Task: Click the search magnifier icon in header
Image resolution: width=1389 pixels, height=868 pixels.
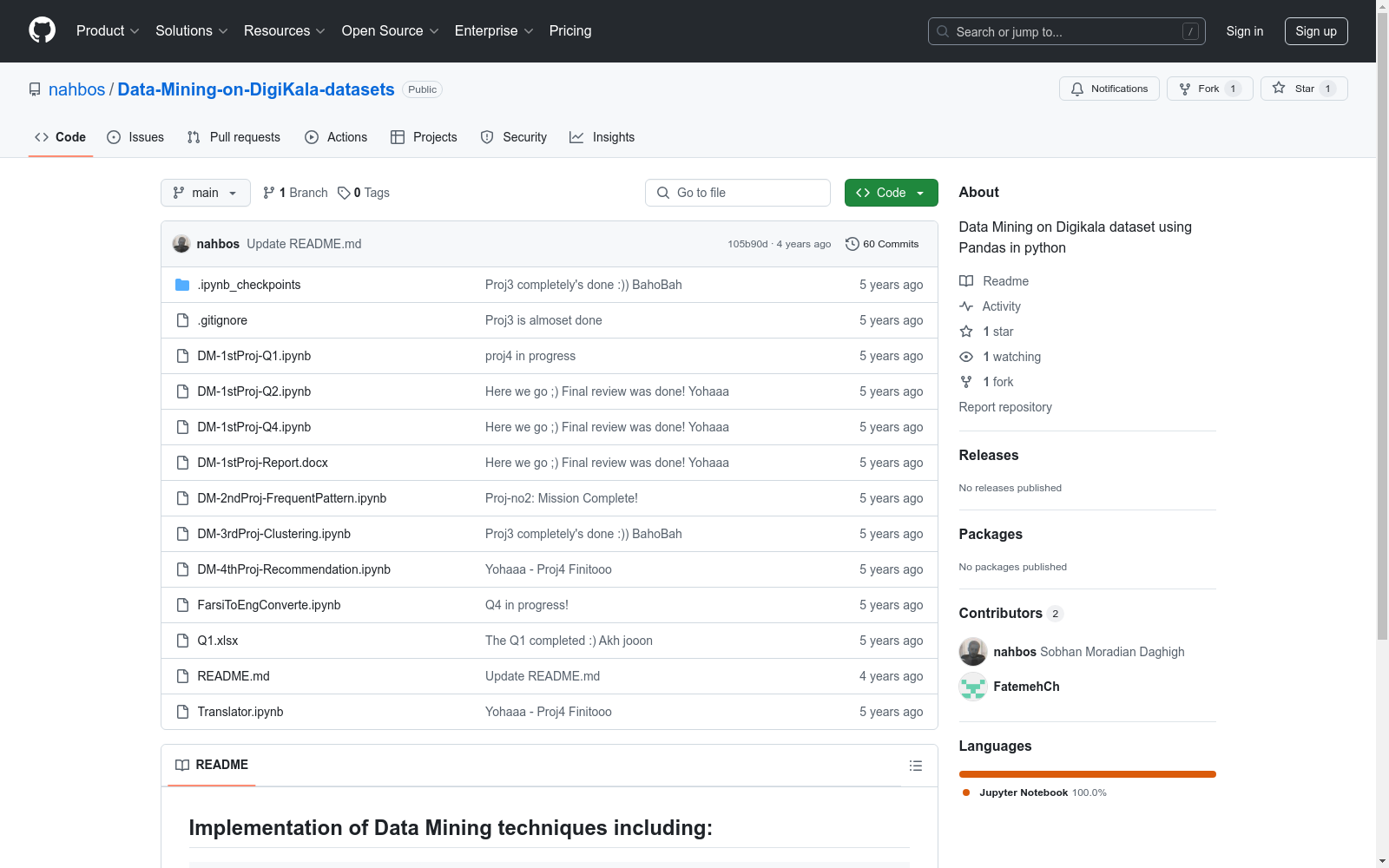Action: click(943, 31)
